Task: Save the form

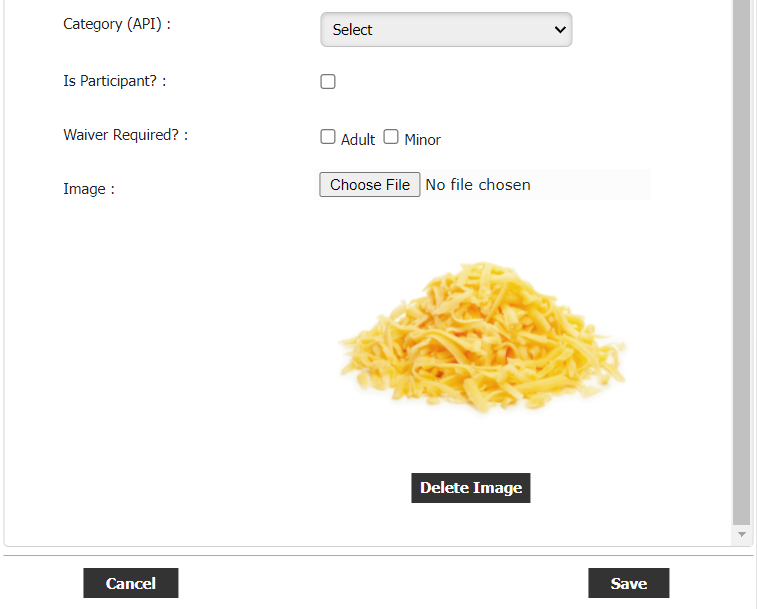Action: (x=629, y=584)
